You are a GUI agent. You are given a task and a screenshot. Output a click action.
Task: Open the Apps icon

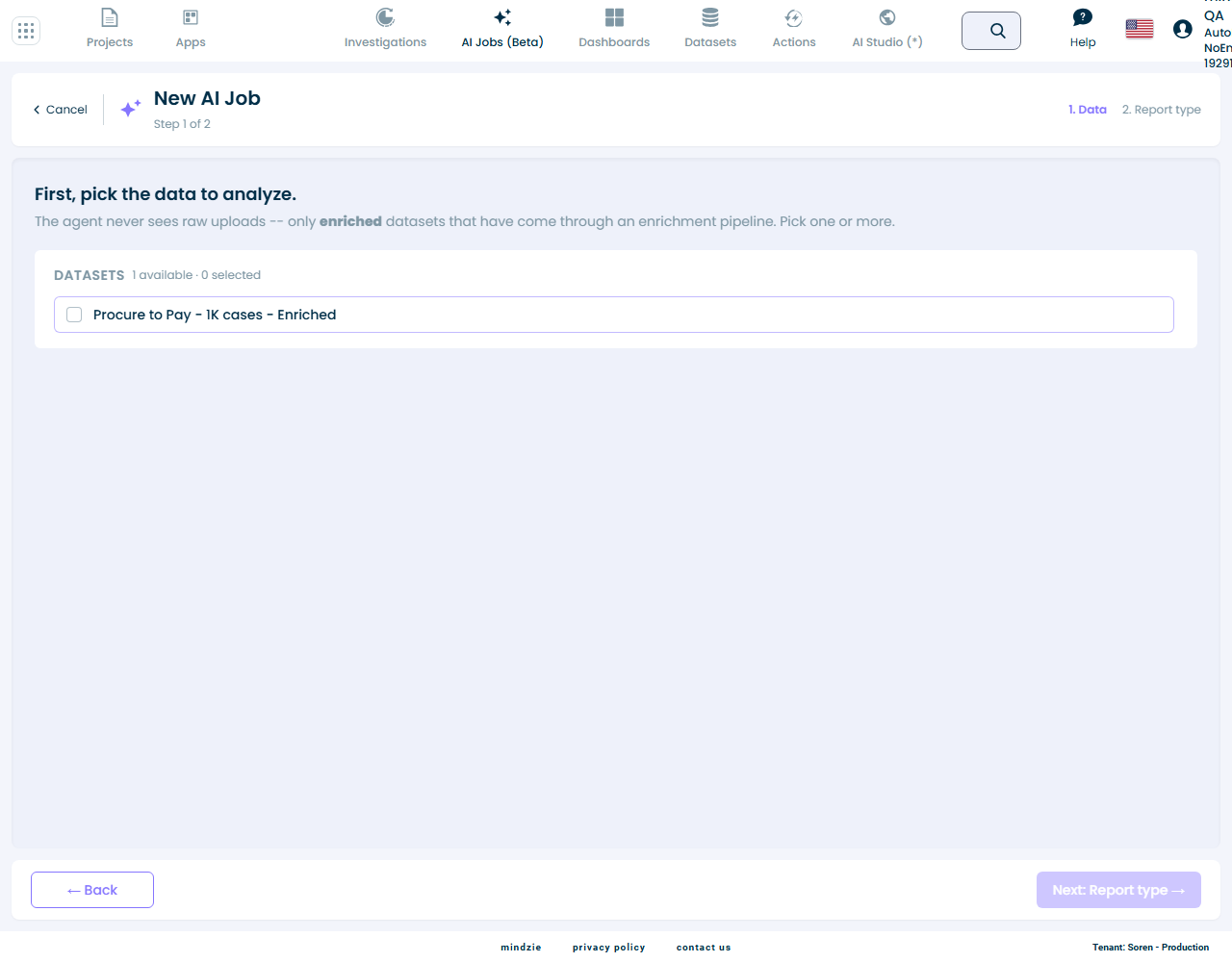191,17
